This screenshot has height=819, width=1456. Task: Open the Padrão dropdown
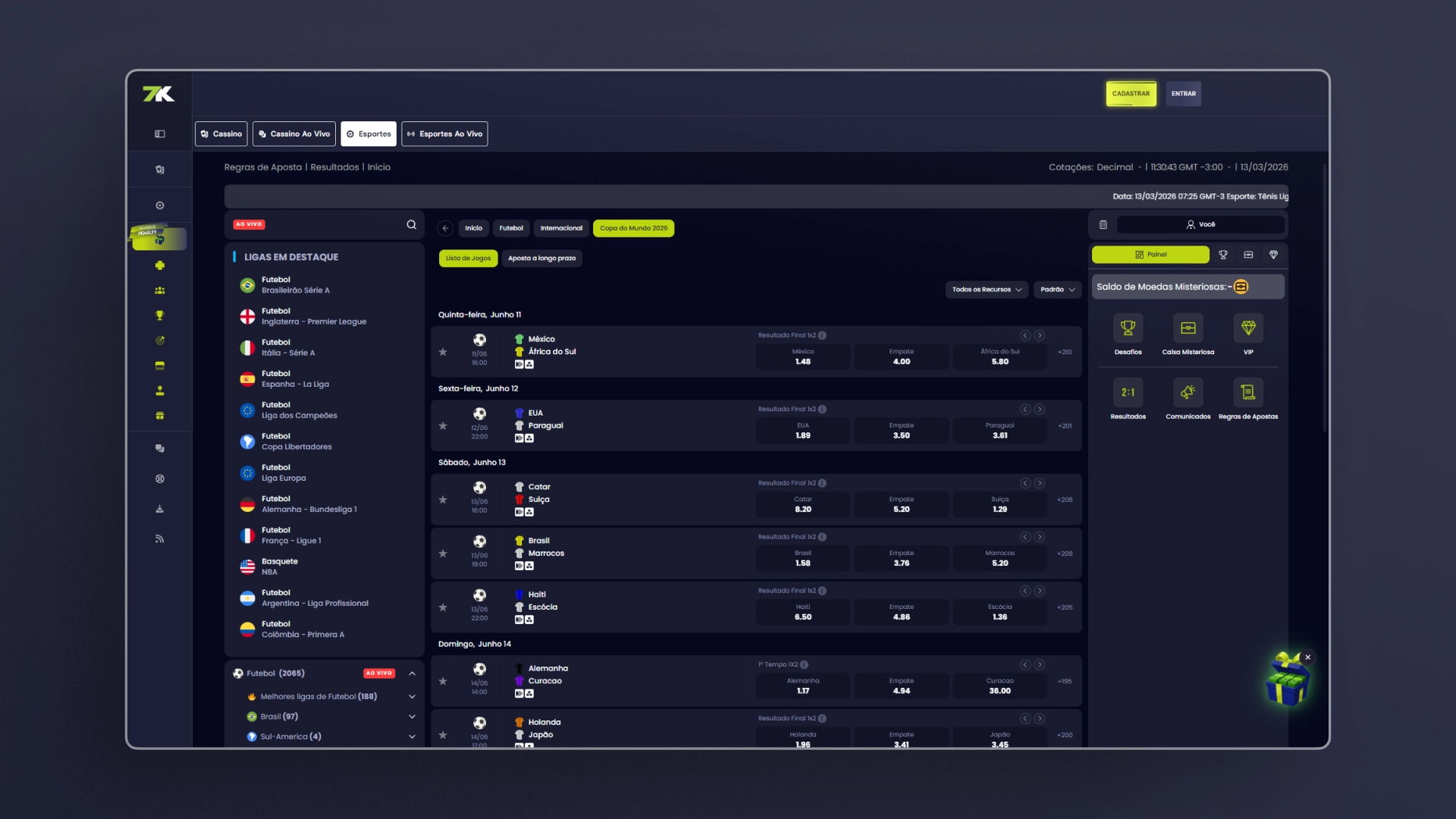[x=1057, y=290]
